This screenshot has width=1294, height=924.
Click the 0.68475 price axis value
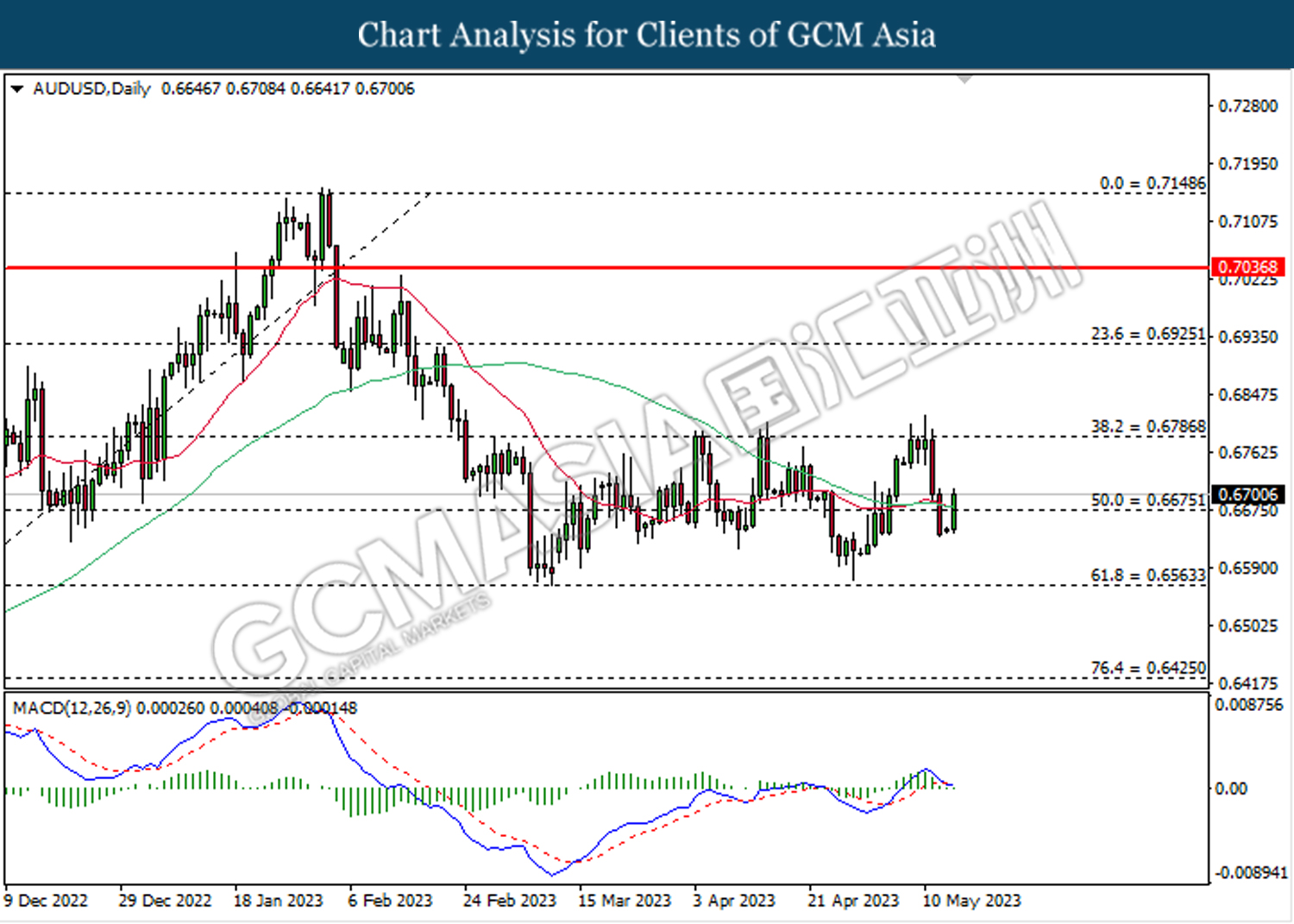tap(1247, 395)
